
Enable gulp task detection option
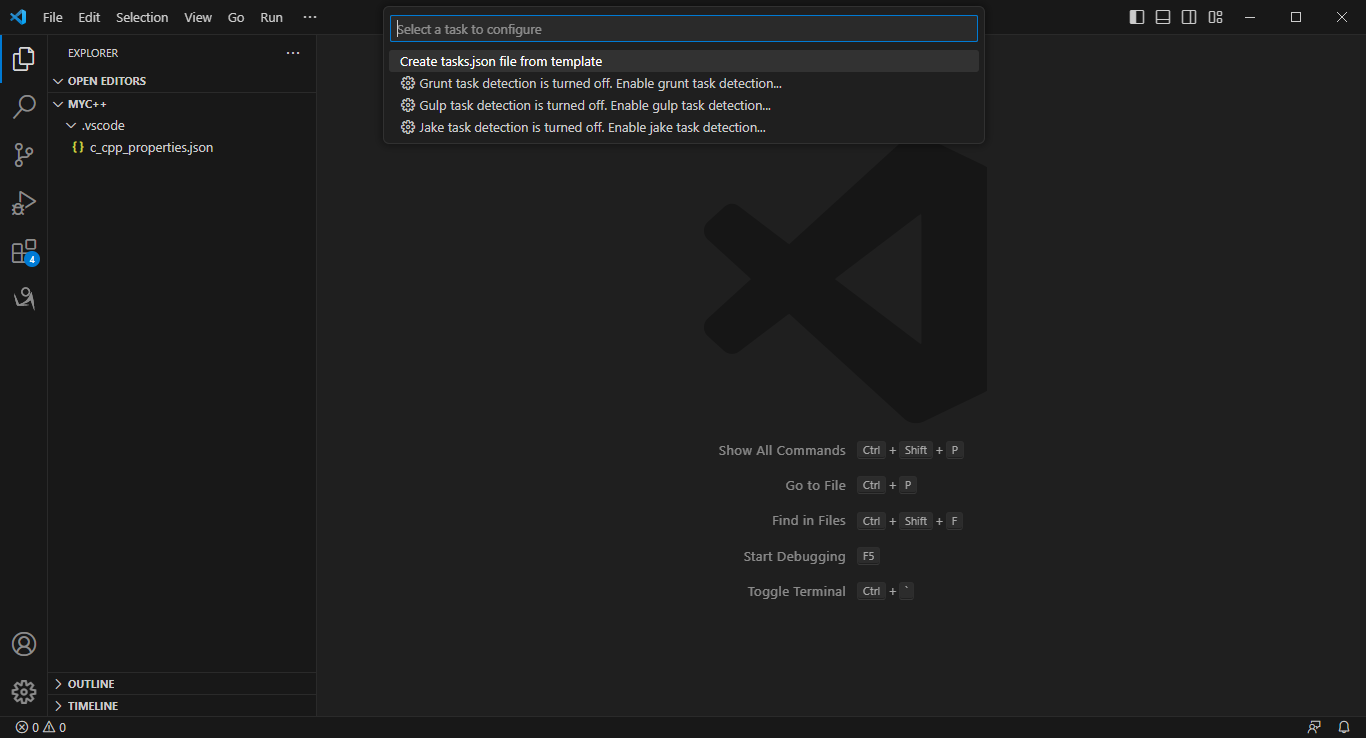click(684, 106)
